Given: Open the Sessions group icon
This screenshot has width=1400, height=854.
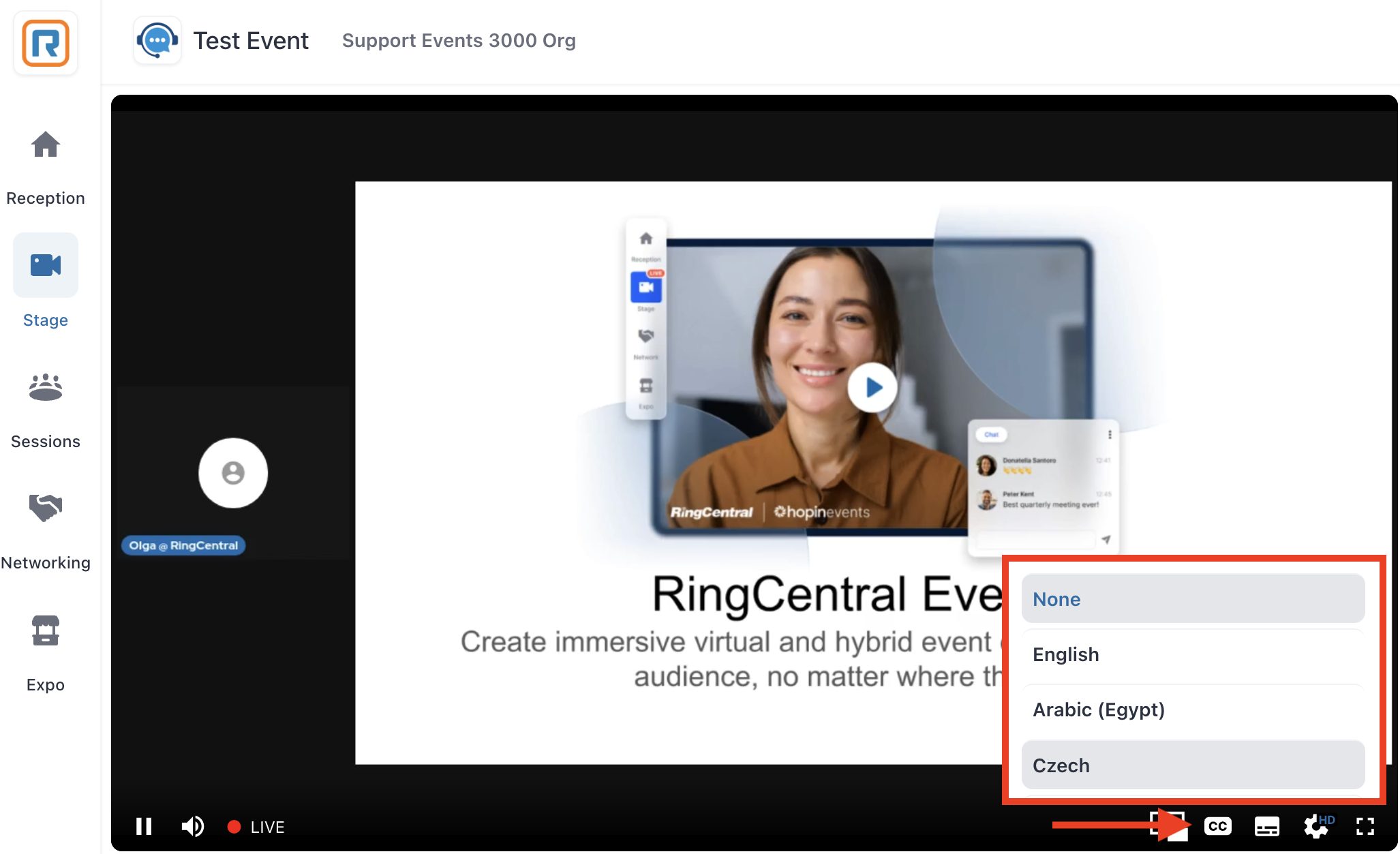Looking at the screenshot, I should pyautogui.click(x=46, y=387).
